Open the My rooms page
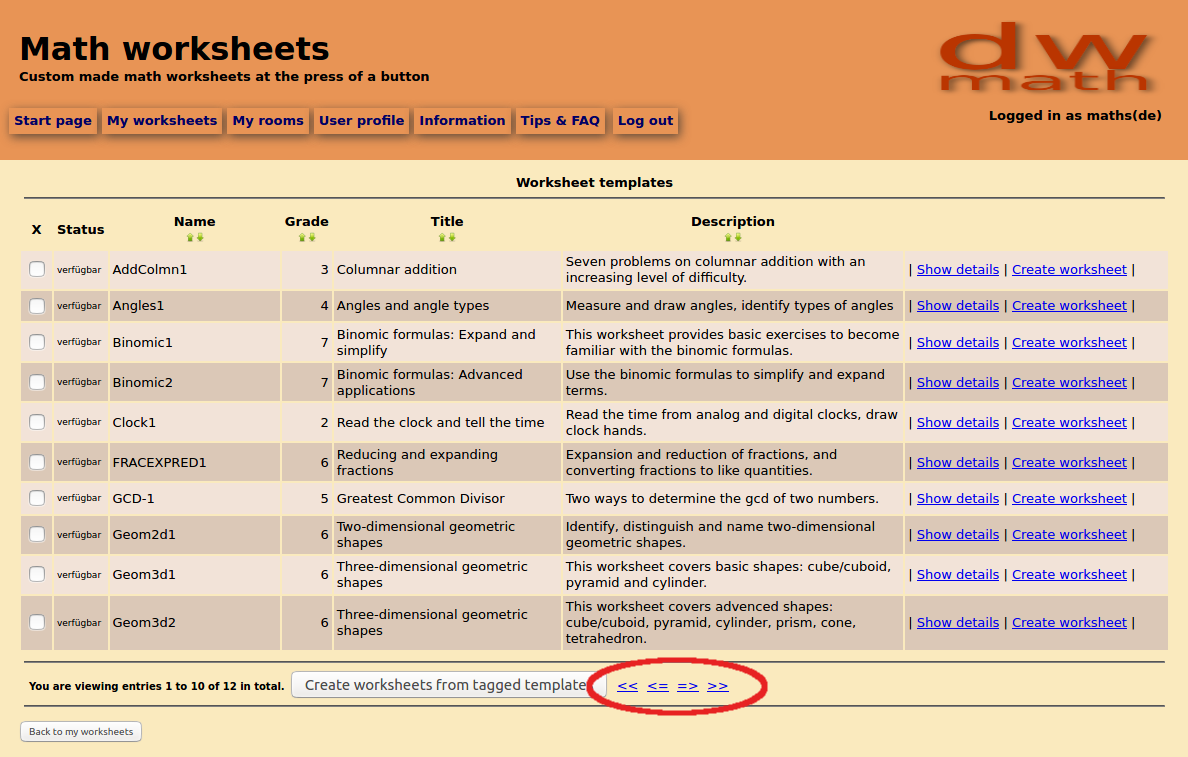Image resolution: width=1188 pixels, height=757 pixels. (x=267, y=120)
